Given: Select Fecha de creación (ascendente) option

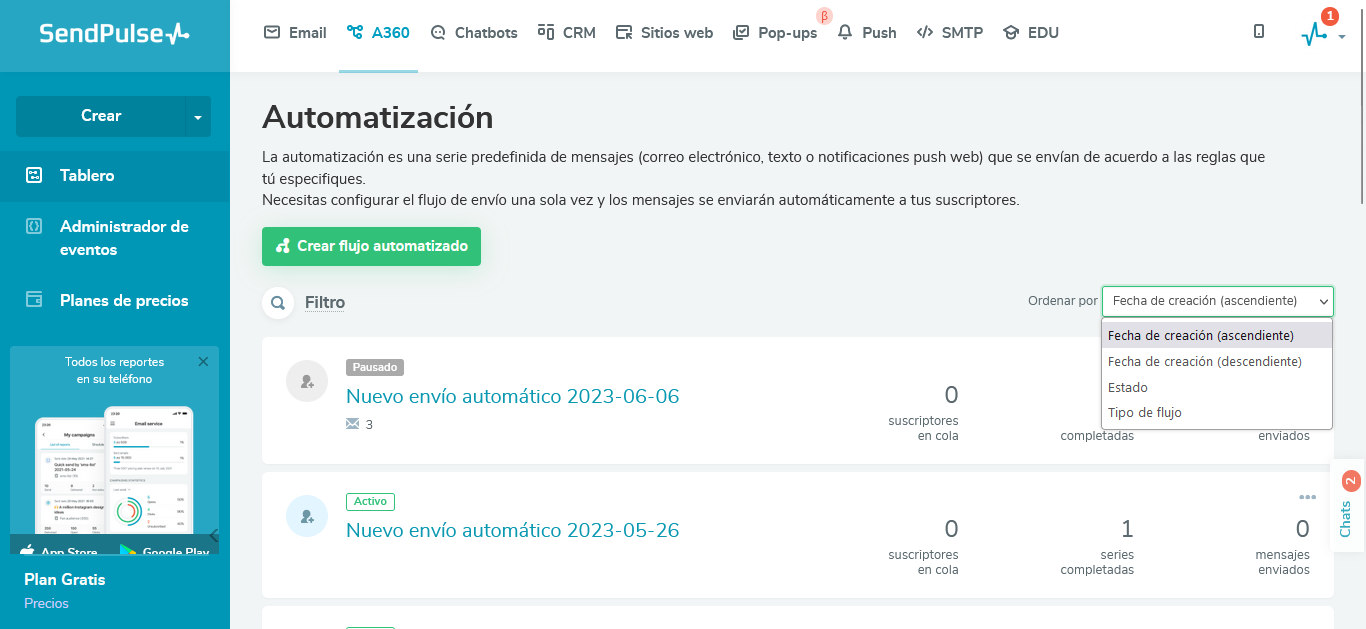Looking at the screenshot, I should [1217, 335].
